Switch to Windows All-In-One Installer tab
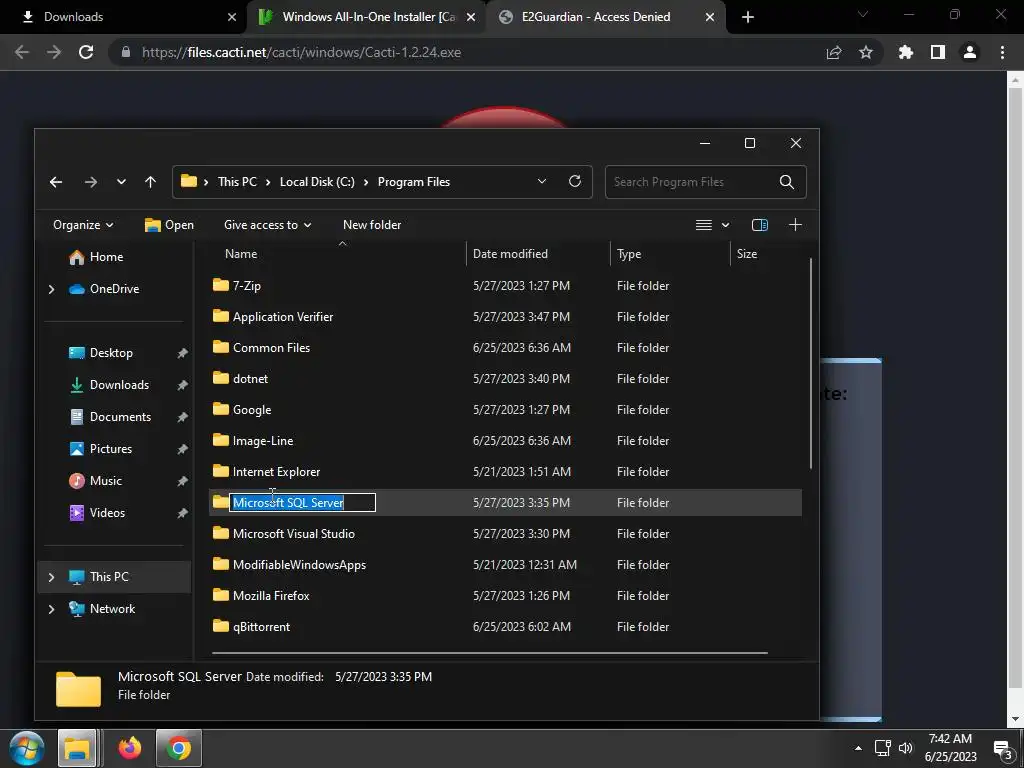The height and width of the screenshot is (768, 1024). point(367,17)
